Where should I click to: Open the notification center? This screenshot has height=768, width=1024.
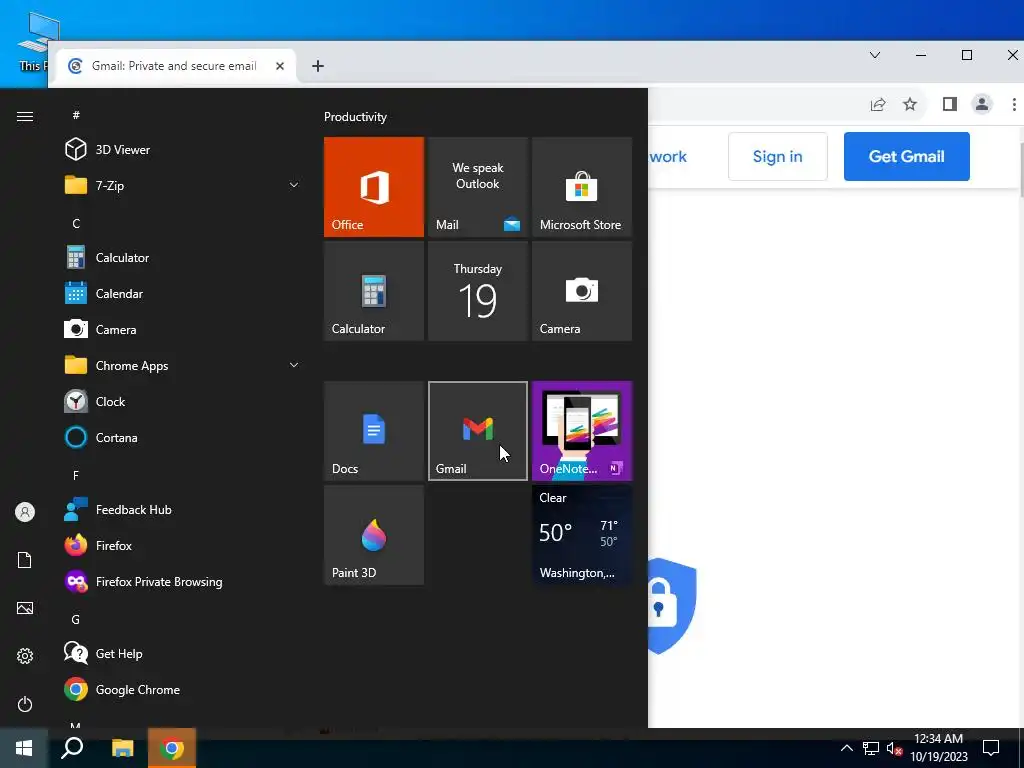pyautogui.click(x=991, y=748)
